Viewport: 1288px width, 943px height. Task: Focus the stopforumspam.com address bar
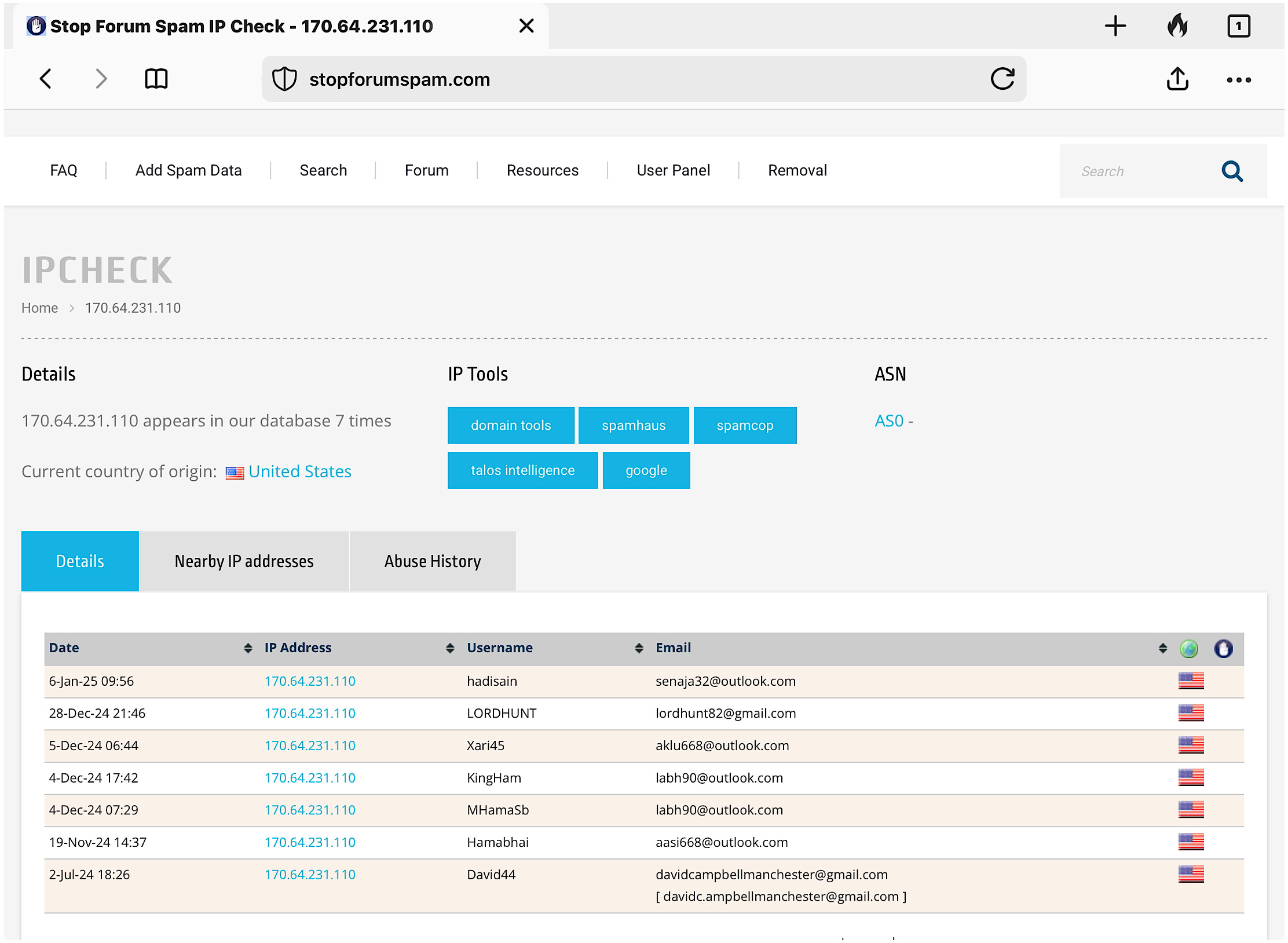(643, 79)
